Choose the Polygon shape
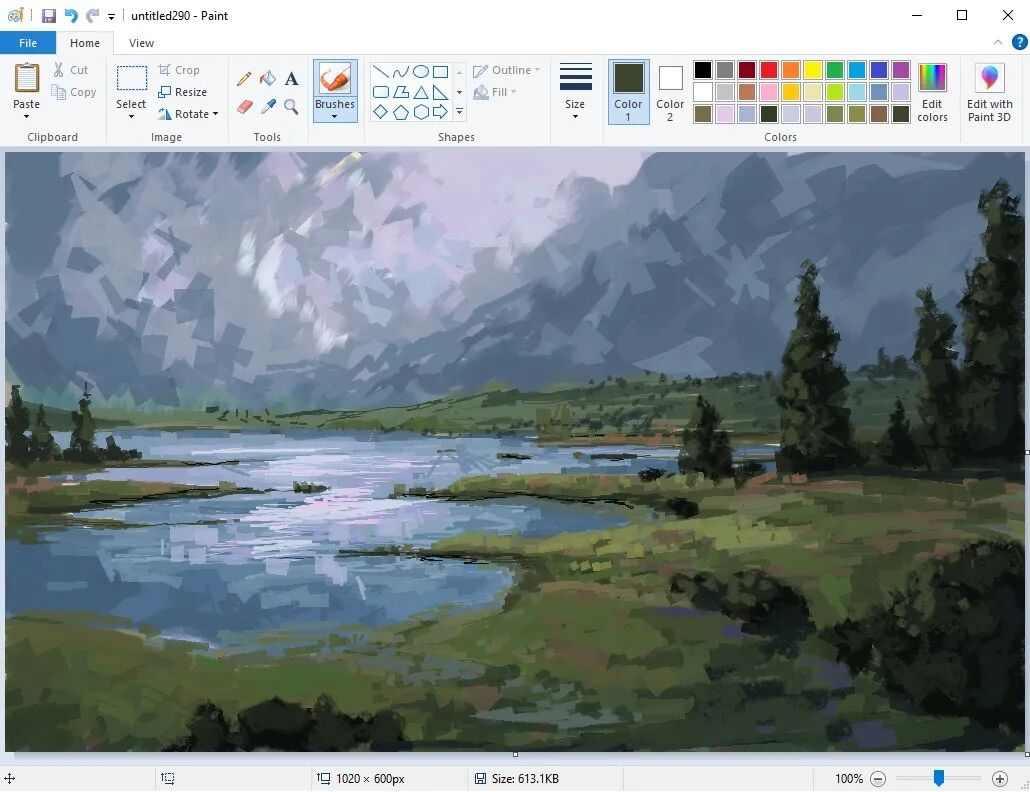The height and width of the screenshot is (792, 1030). point(401,92)
